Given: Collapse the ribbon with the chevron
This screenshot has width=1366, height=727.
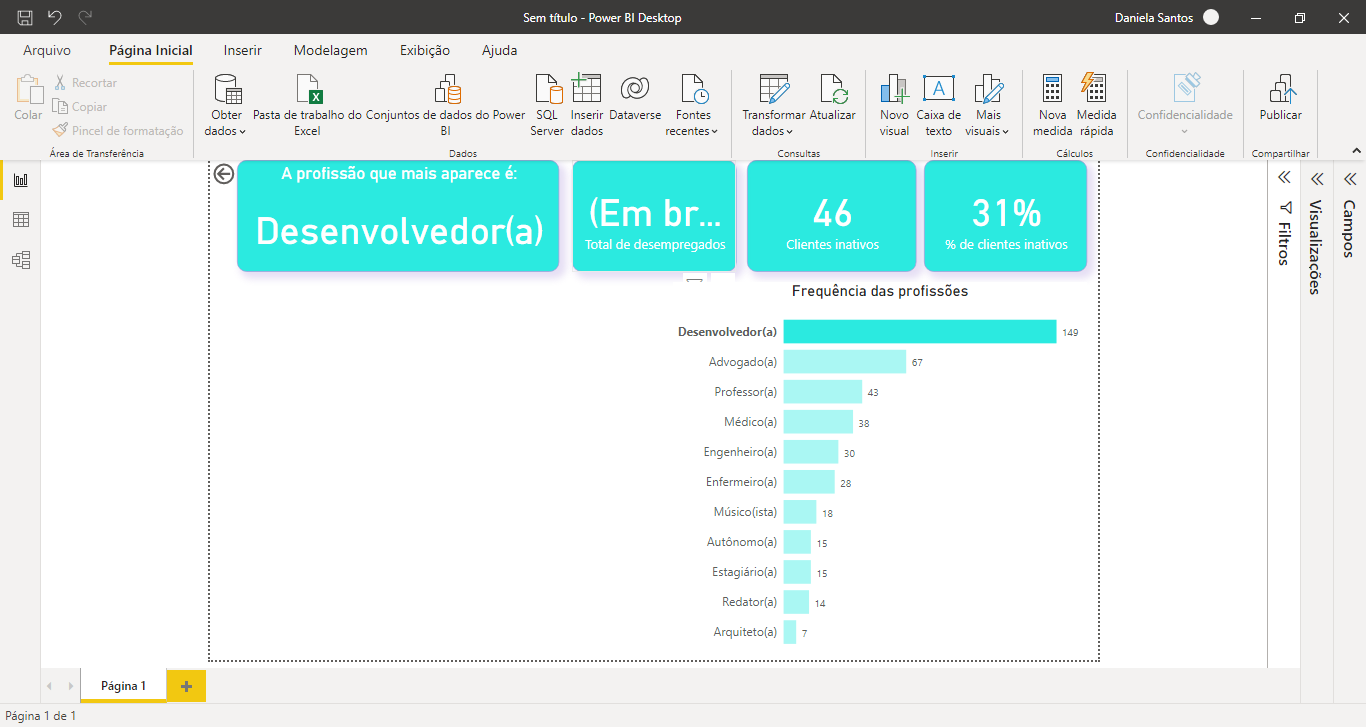Looking at the screenshot, I should (1356, 151).
